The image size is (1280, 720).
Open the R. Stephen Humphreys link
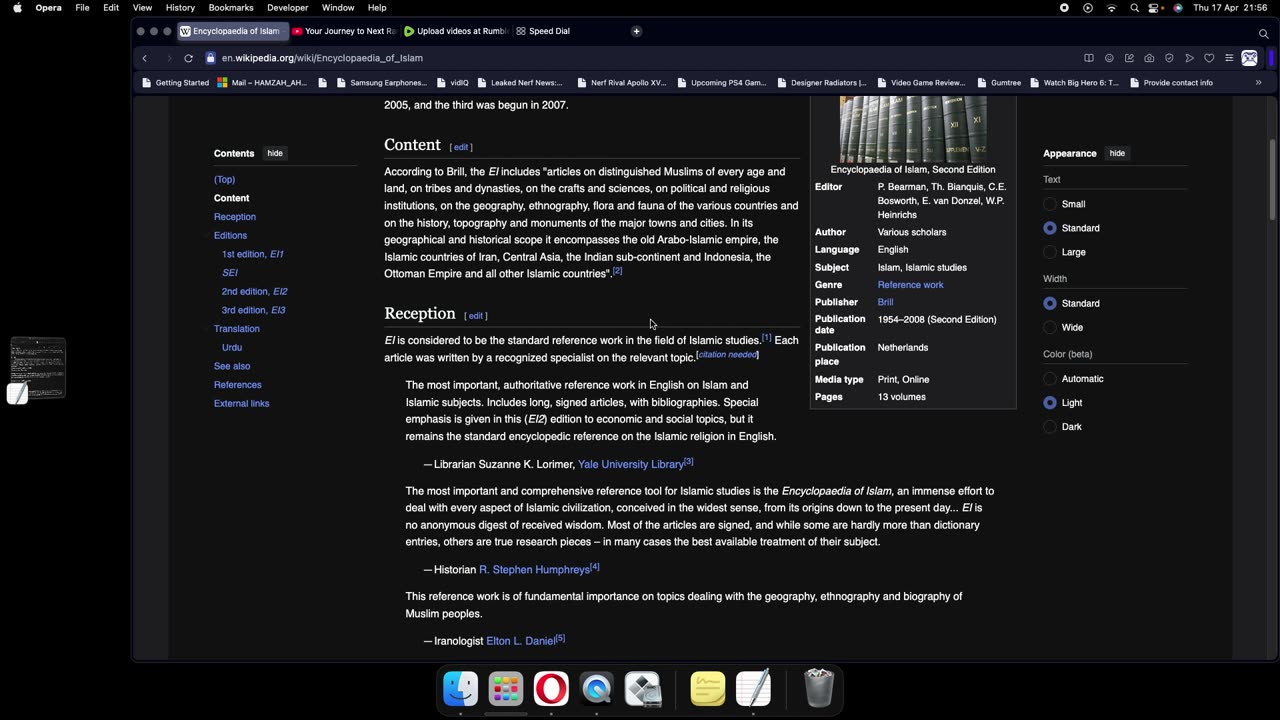pos(534,570)
